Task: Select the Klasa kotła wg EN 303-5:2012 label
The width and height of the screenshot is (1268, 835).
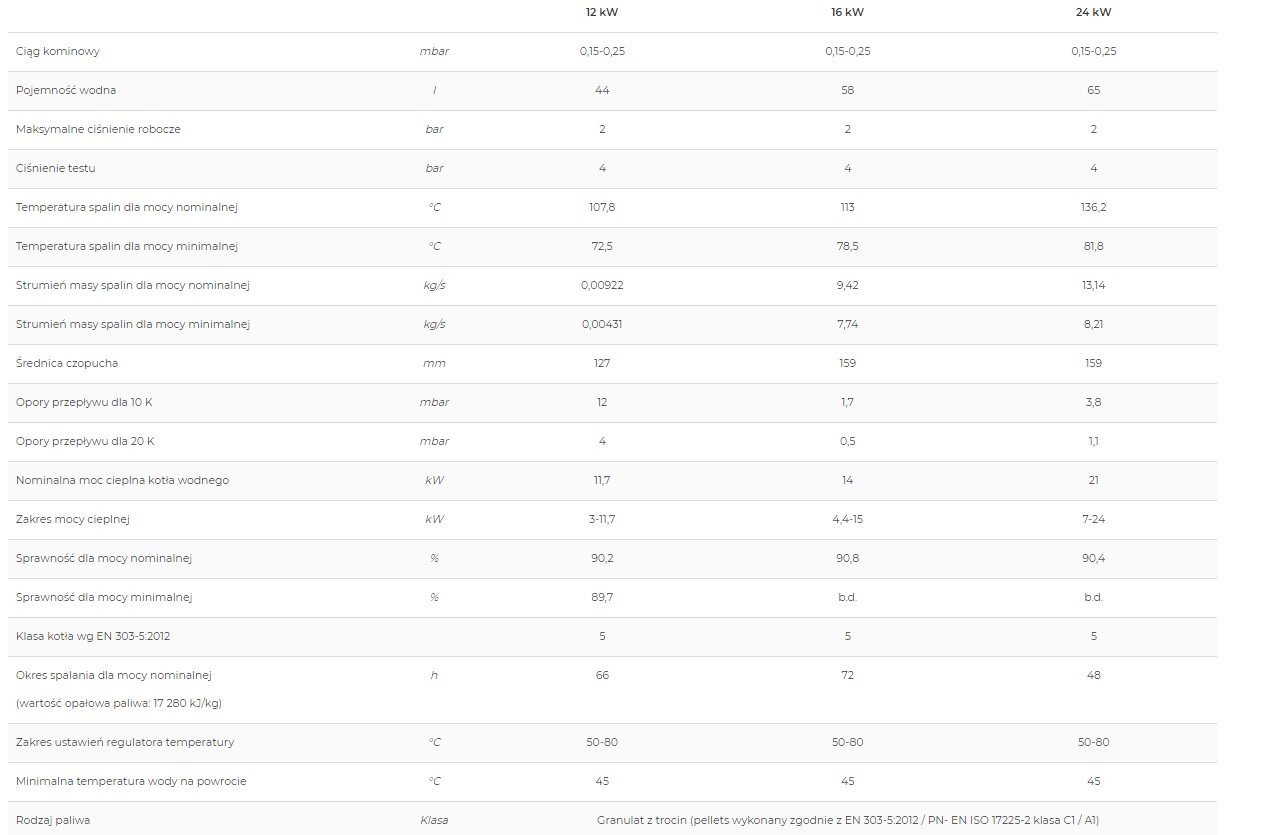Action: coord(86,636)
